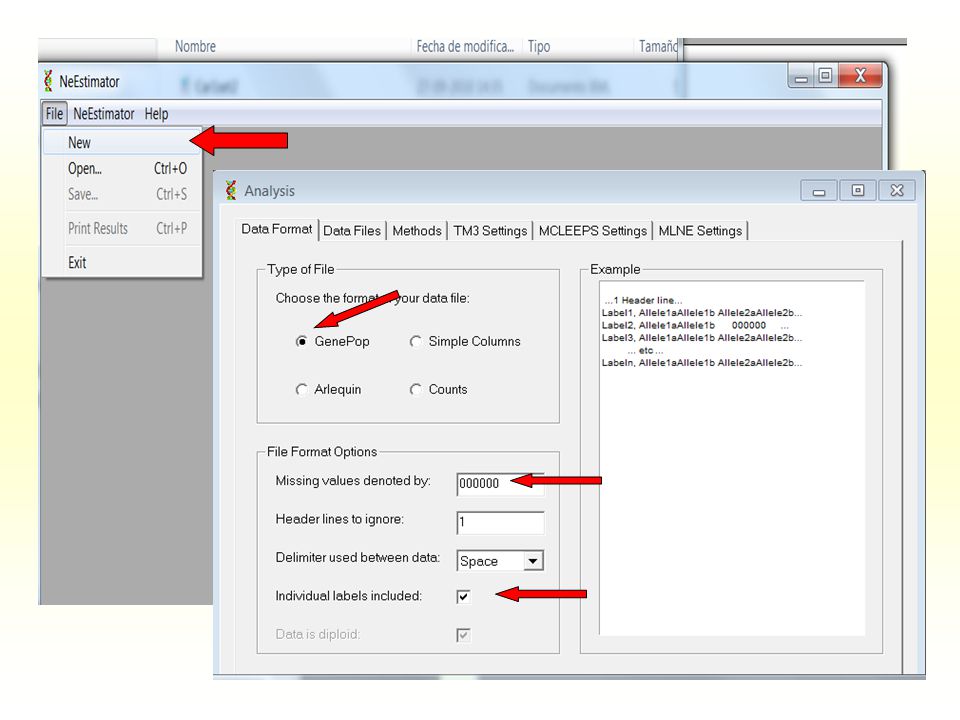Click the Missing values denoted by field
Viewport: 960px width, 720px height.
[500, 484]
